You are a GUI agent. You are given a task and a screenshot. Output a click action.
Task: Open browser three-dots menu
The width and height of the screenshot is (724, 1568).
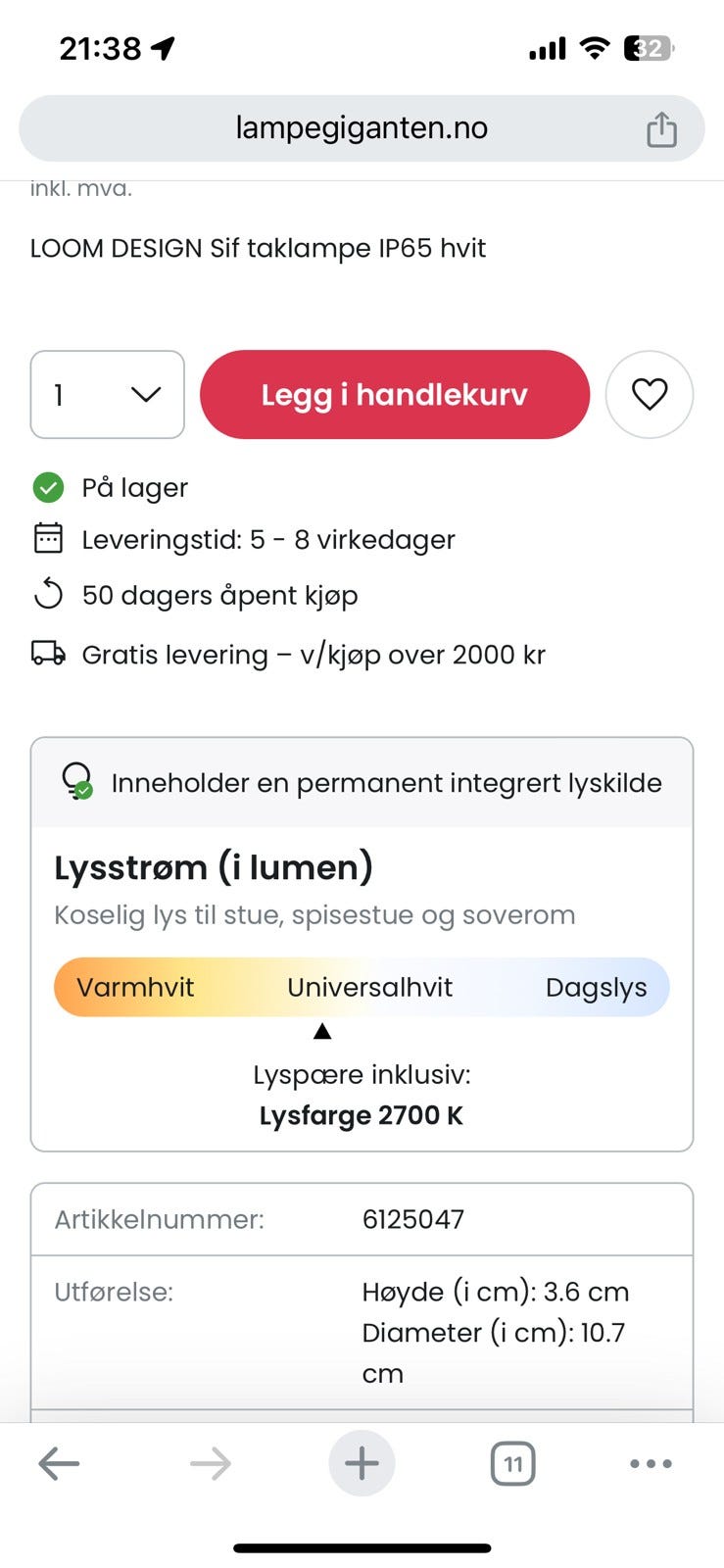(651, 1464)
